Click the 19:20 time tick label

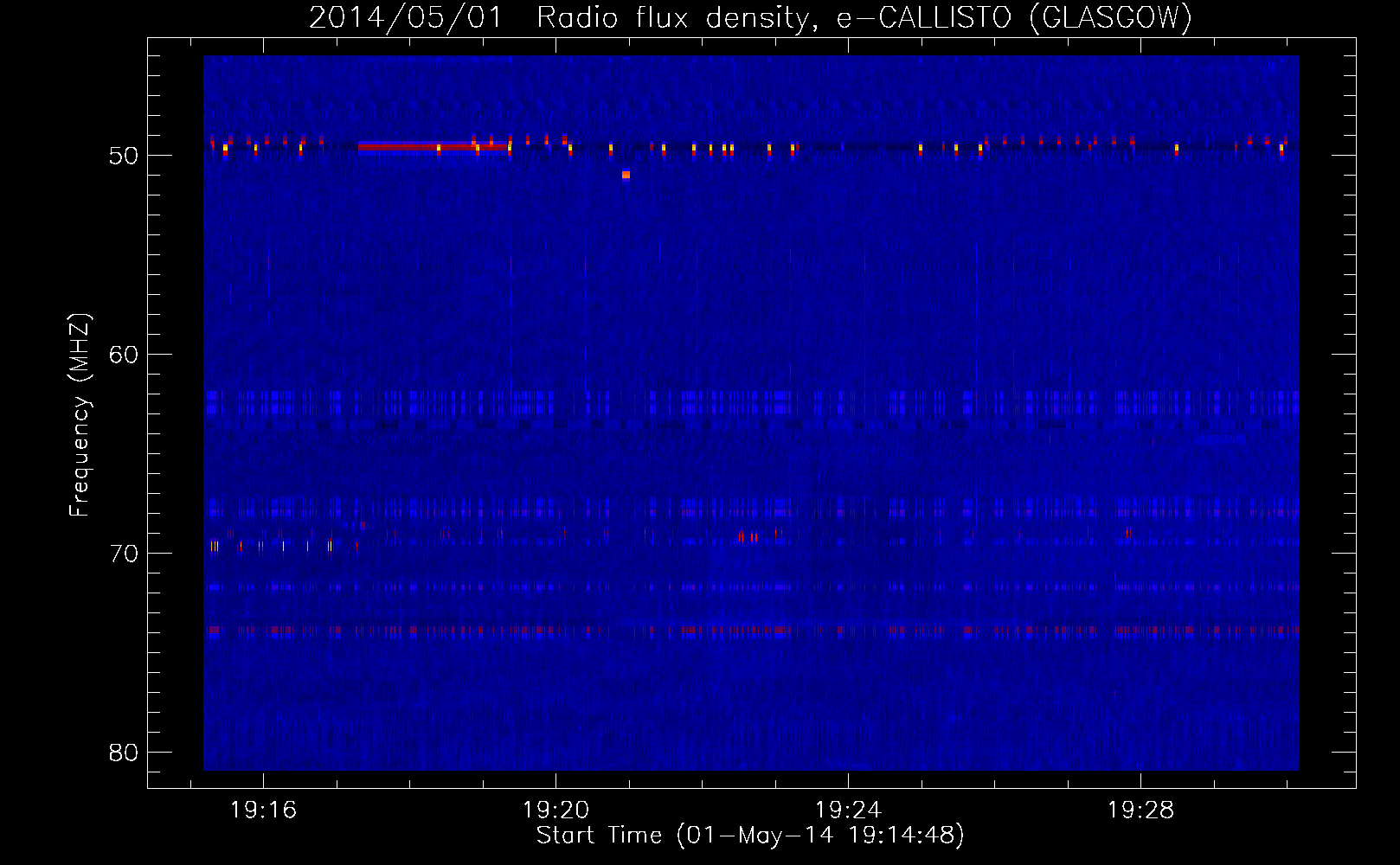[556, 811]
